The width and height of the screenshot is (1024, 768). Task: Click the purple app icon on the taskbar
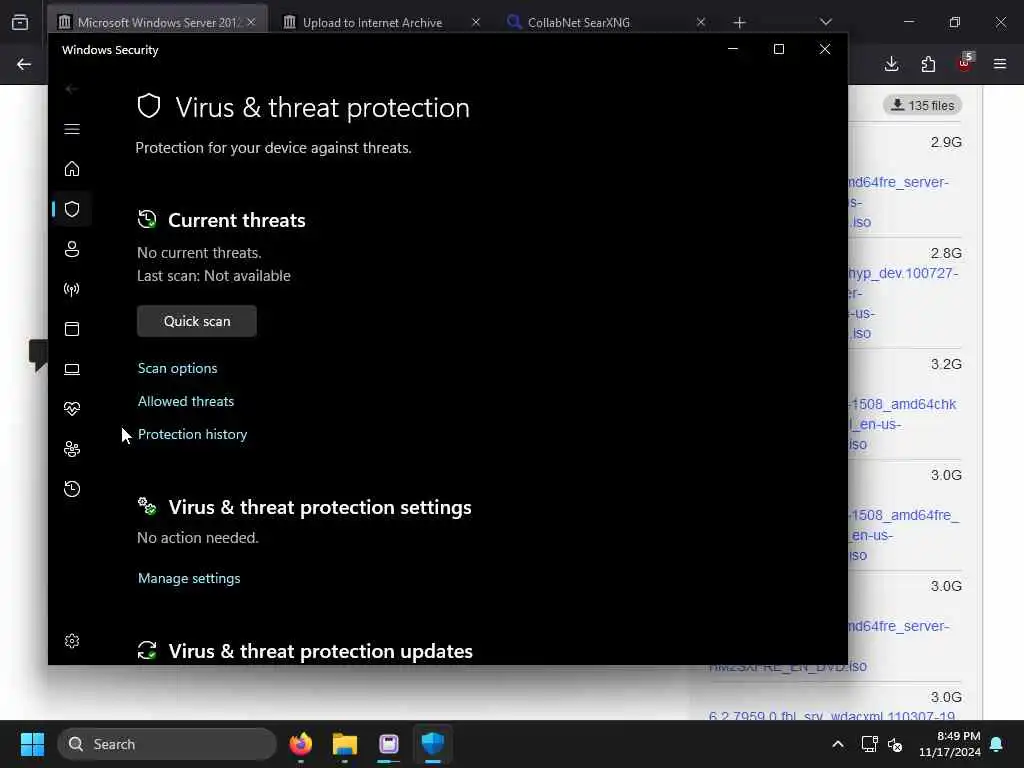point(389,744)
